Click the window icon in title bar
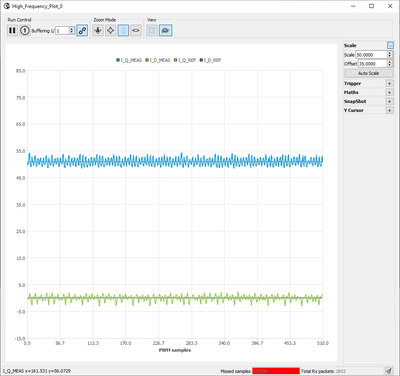This screenshot has width=400, height=376. [7, 6]
